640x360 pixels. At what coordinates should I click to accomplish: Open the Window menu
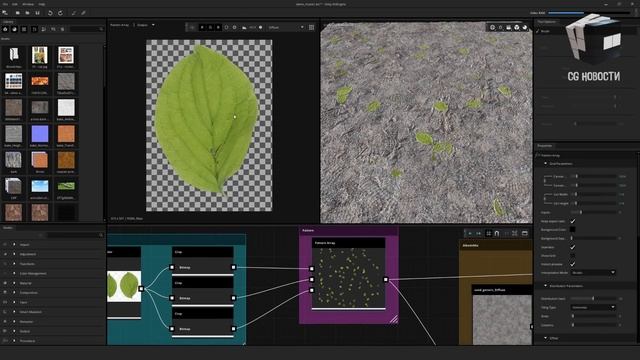coord(28,4)
